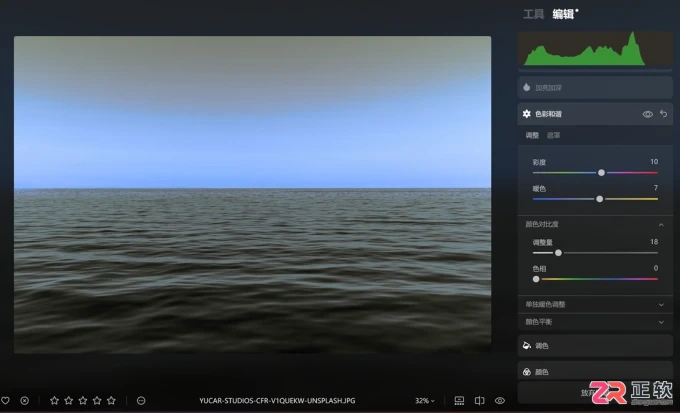Click the circled minus color label icon
The height and width of the screenshot is (413, 680).
141,400
